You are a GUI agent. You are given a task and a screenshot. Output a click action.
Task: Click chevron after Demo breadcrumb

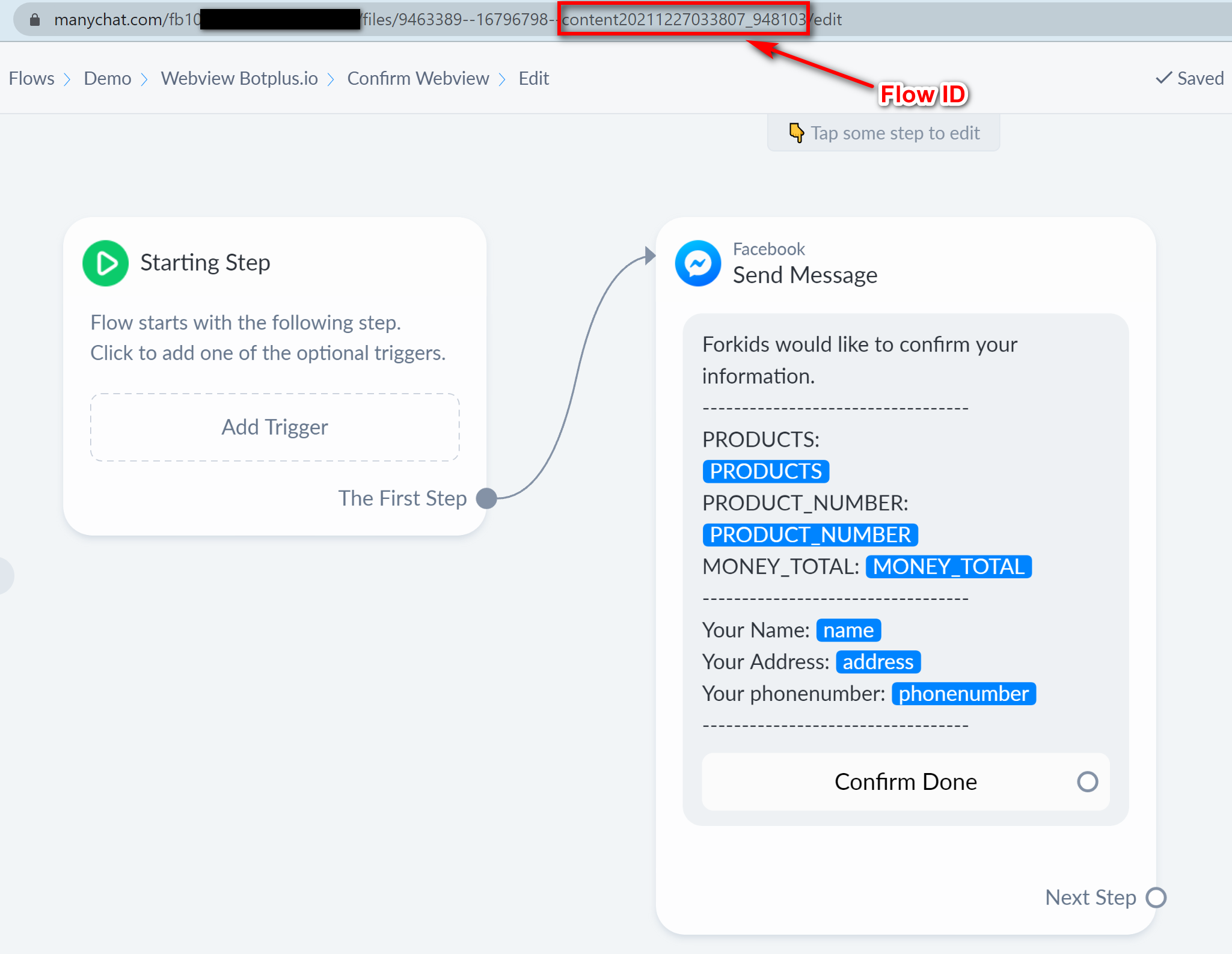tap(144, 79)
